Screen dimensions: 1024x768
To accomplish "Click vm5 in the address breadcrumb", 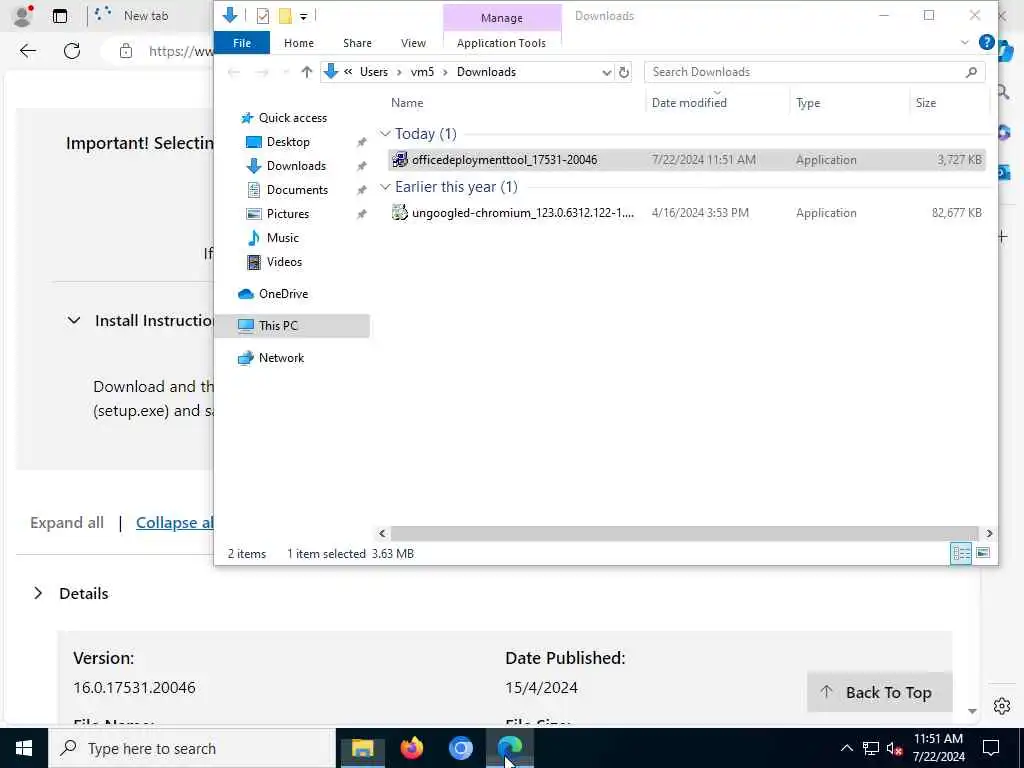I will point(422,72).
